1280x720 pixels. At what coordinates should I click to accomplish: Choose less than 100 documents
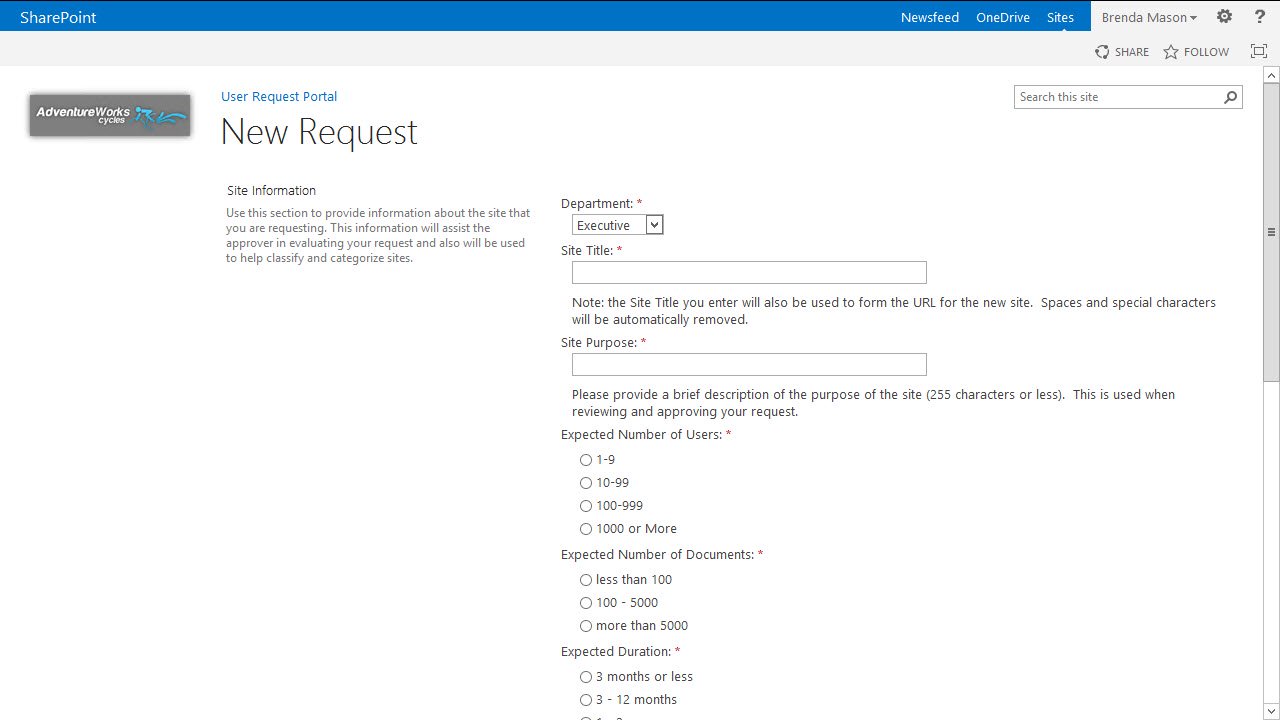coord(586,580)
